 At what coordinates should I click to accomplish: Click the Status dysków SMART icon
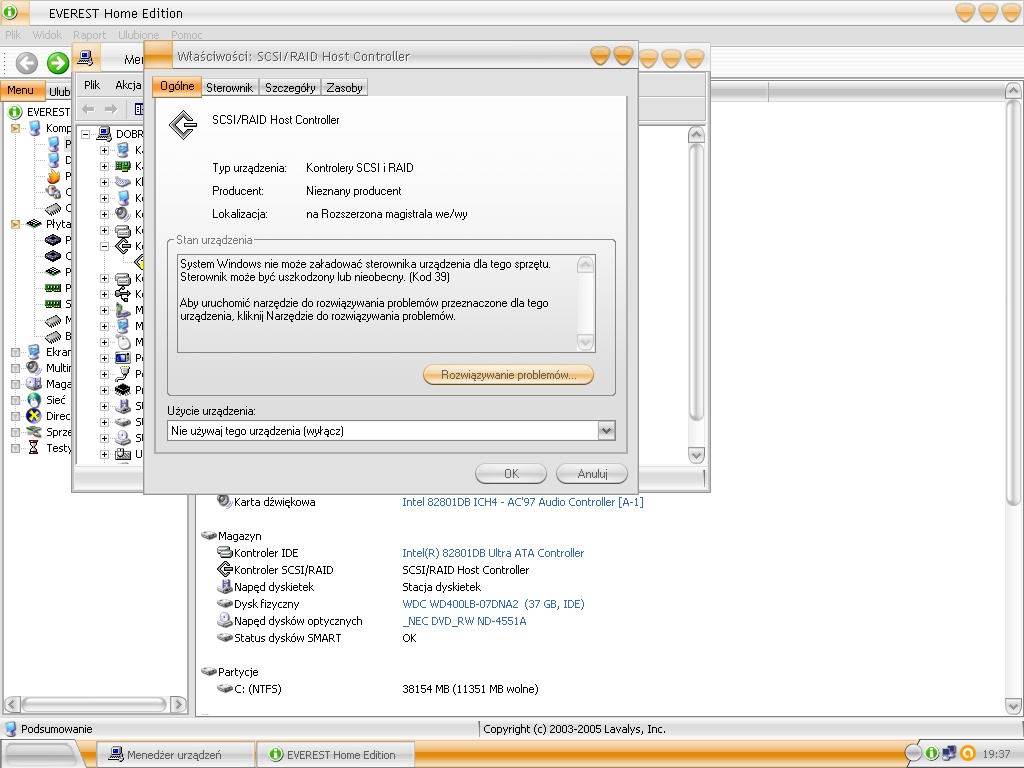(x=225, y=637)
